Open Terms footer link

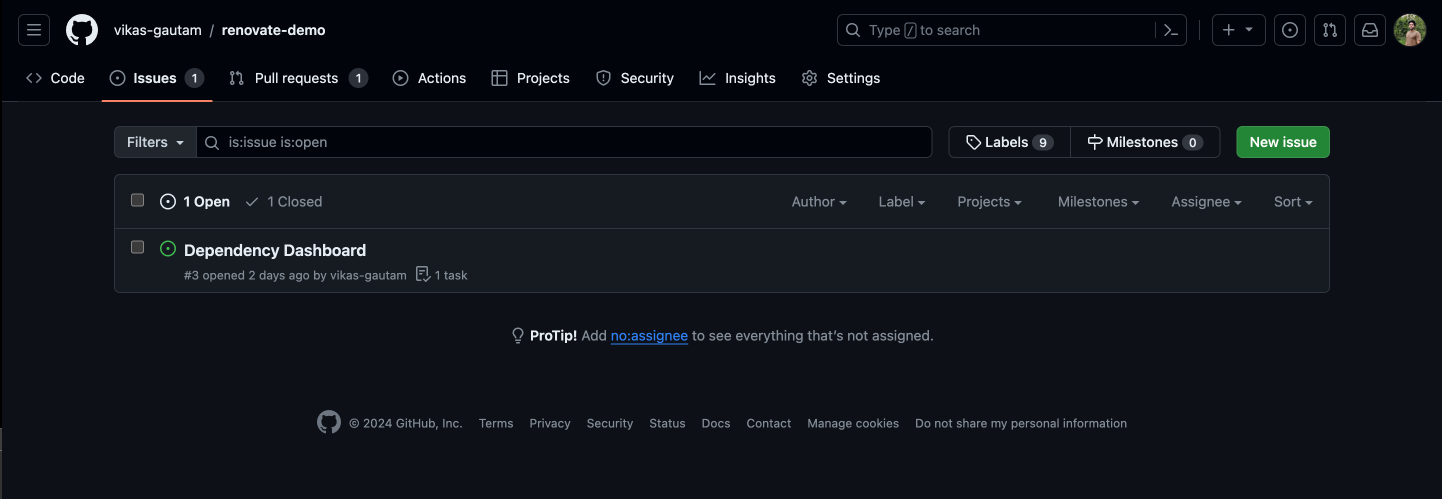[496, 424]
